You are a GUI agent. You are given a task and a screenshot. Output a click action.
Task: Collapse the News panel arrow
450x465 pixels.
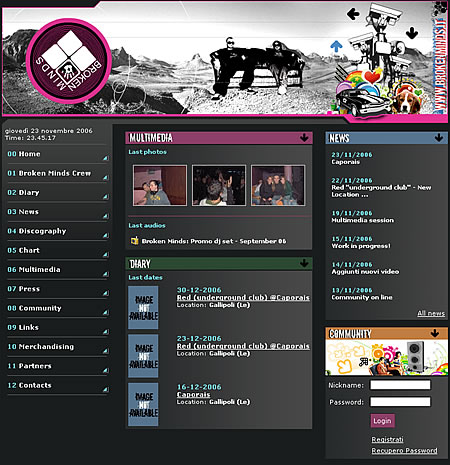pos(439,137)
